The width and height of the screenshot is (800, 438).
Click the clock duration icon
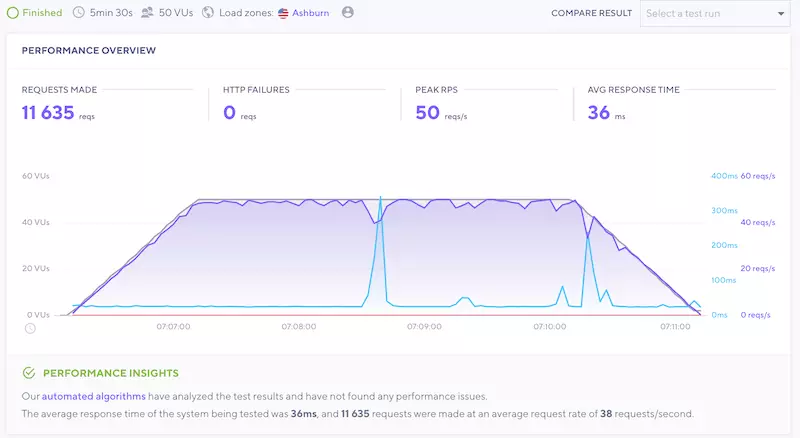[x=79, y=13]
